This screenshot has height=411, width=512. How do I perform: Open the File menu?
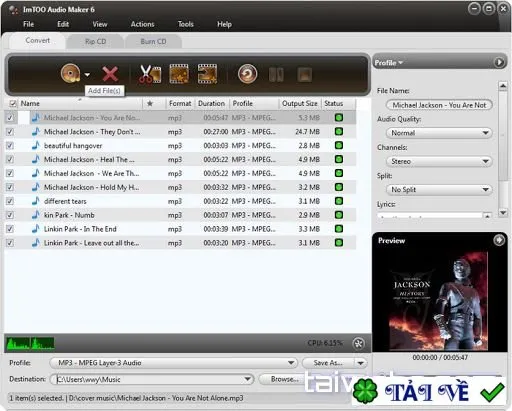[28, 24]
